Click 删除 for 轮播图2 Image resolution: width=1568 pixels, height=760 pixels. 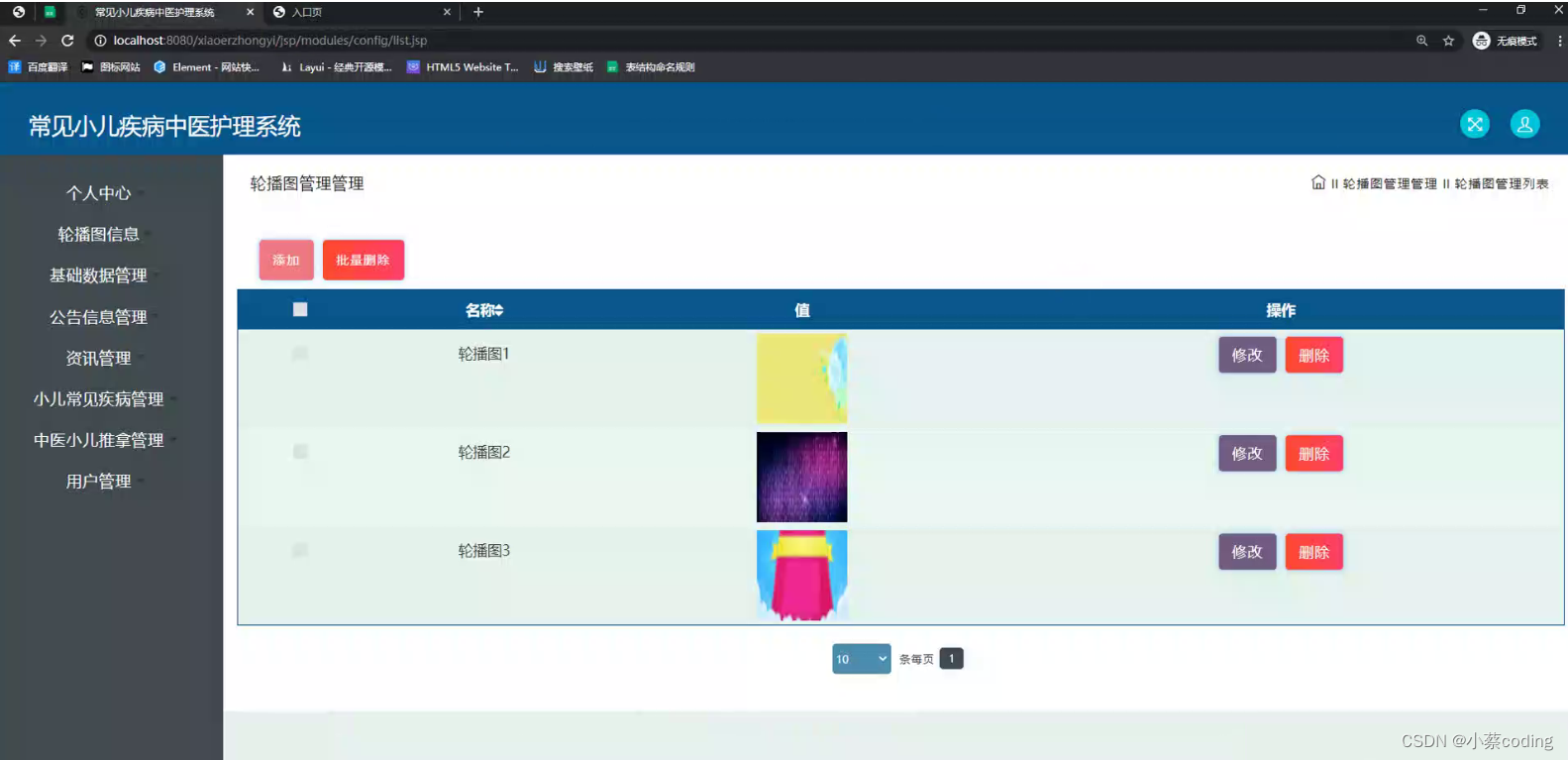(x=1314, y=454)
